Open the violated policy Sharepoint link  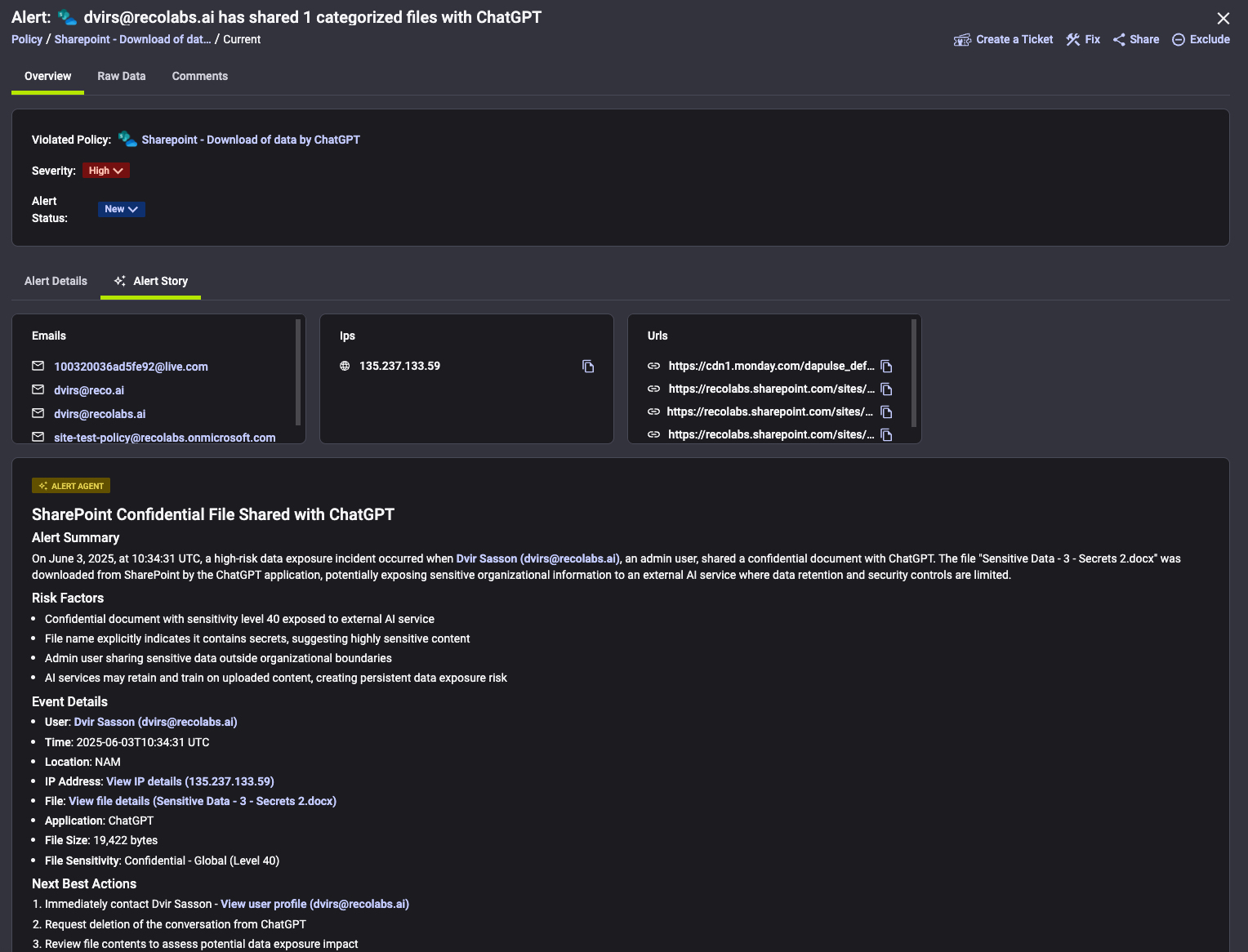[x=251, y=140]
